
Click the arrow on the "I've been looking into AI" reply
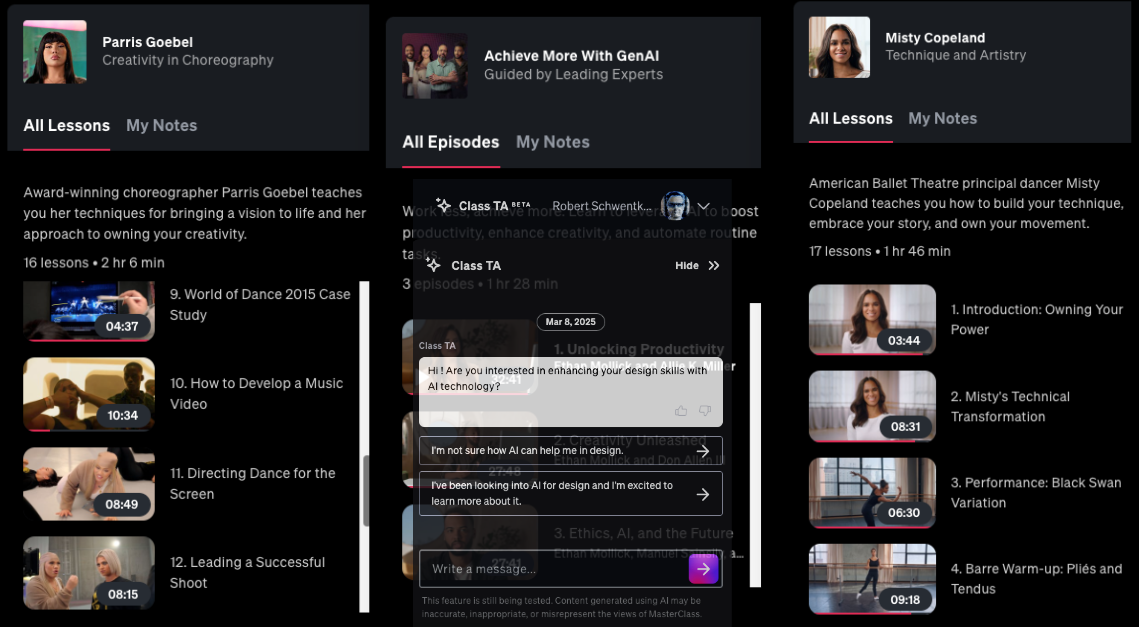click(702, 494)
